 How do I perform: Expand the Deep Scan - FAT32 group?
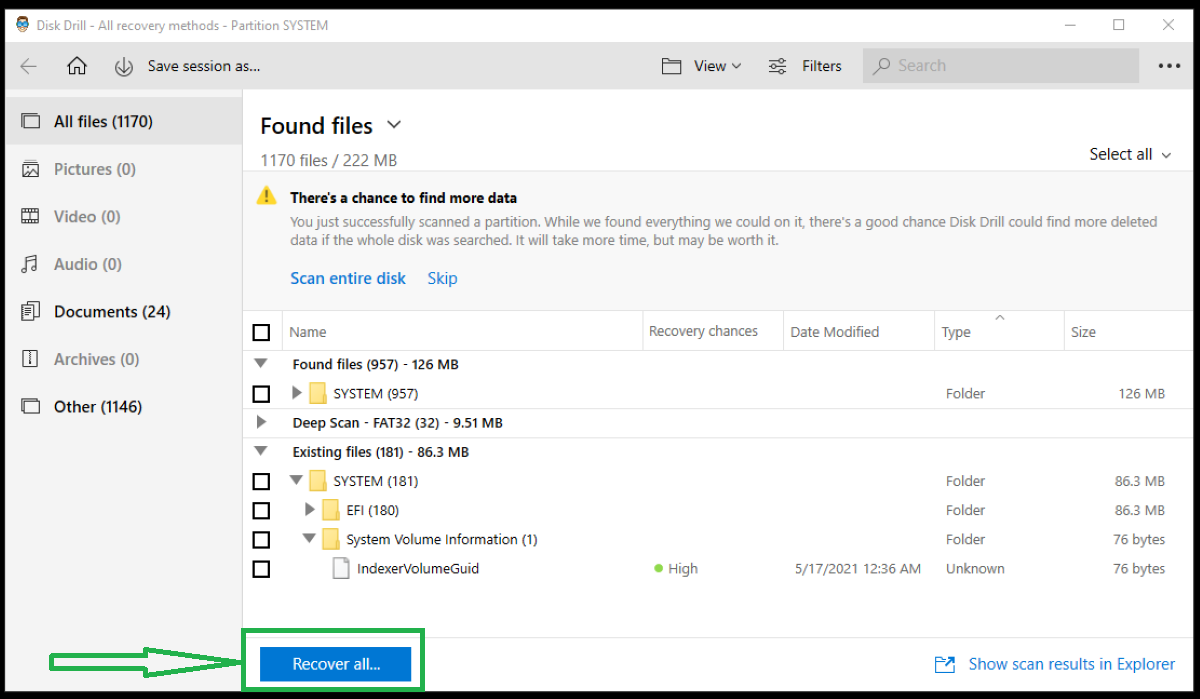(261, 422)
